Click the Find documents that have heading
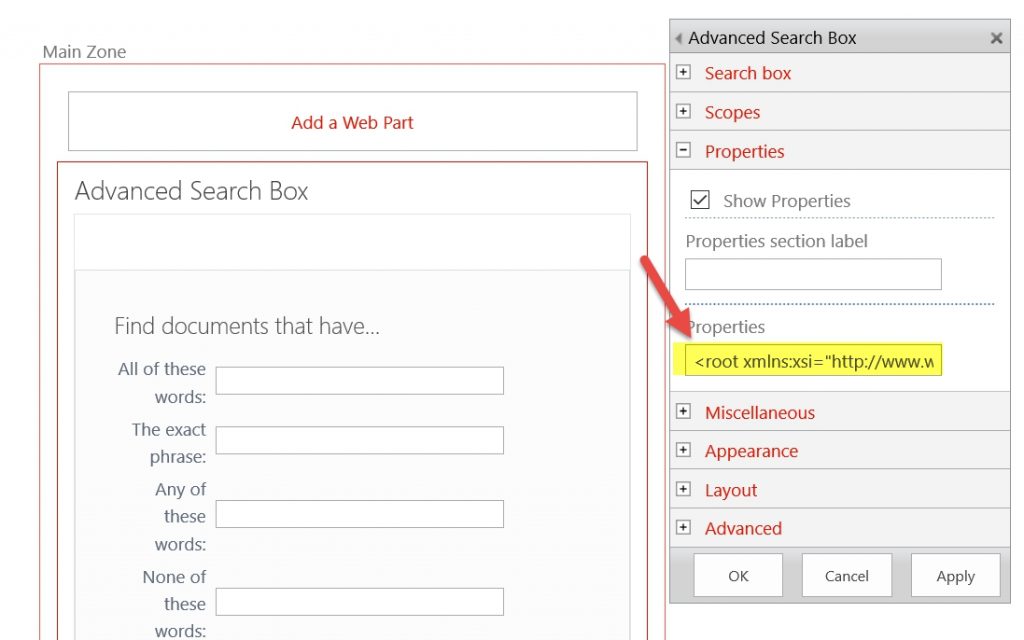 (247, 326)
